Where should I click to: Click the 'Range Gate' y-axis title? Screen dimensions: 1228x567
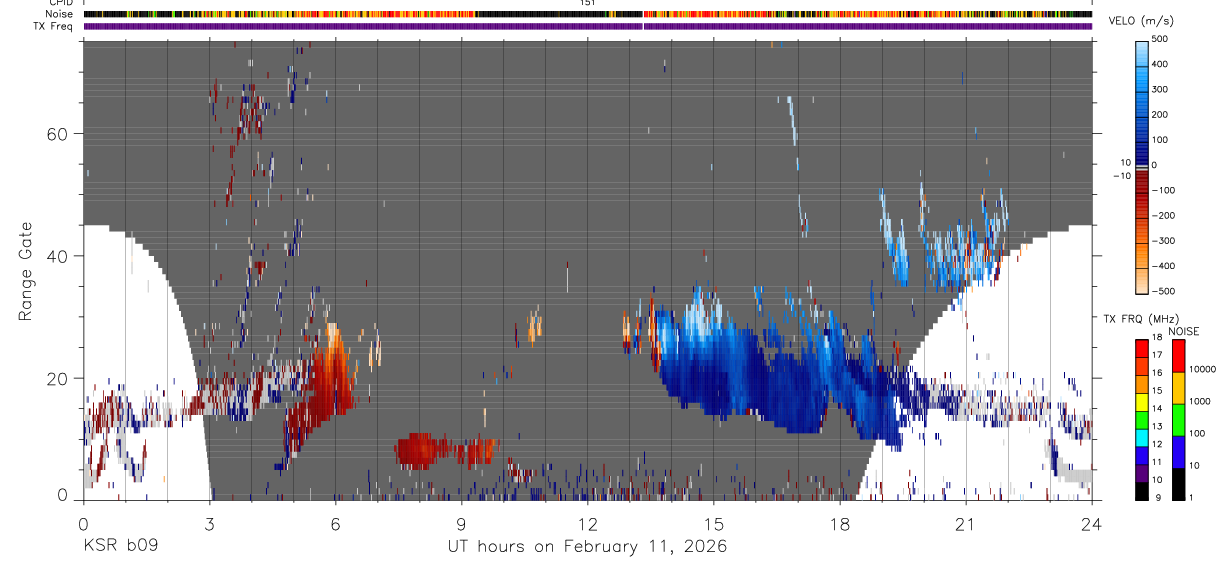(x=26, y=271)
